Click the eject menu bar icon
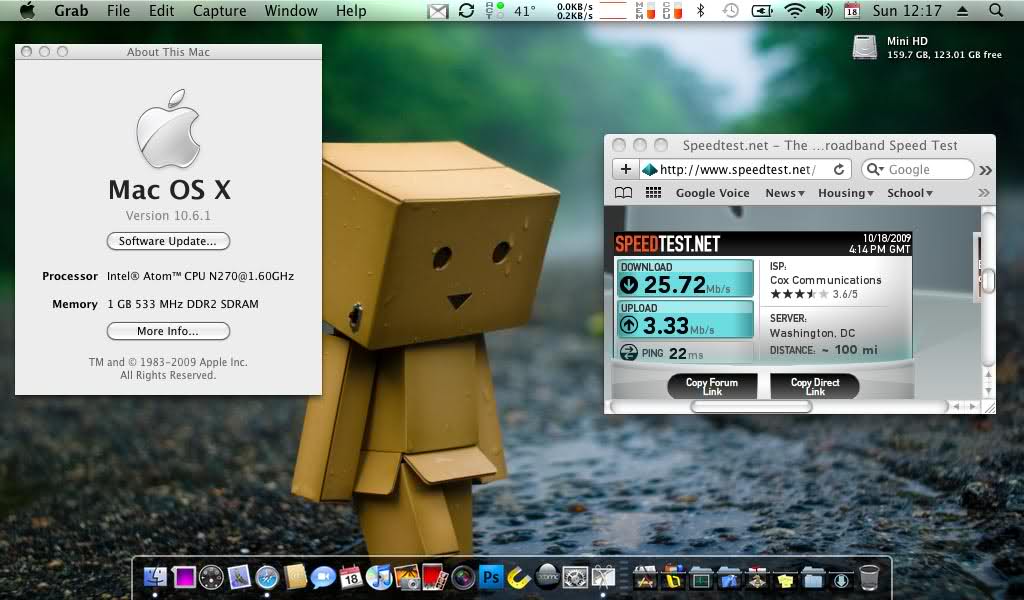Screen dimensions: 1024x600 coord(963,11)
